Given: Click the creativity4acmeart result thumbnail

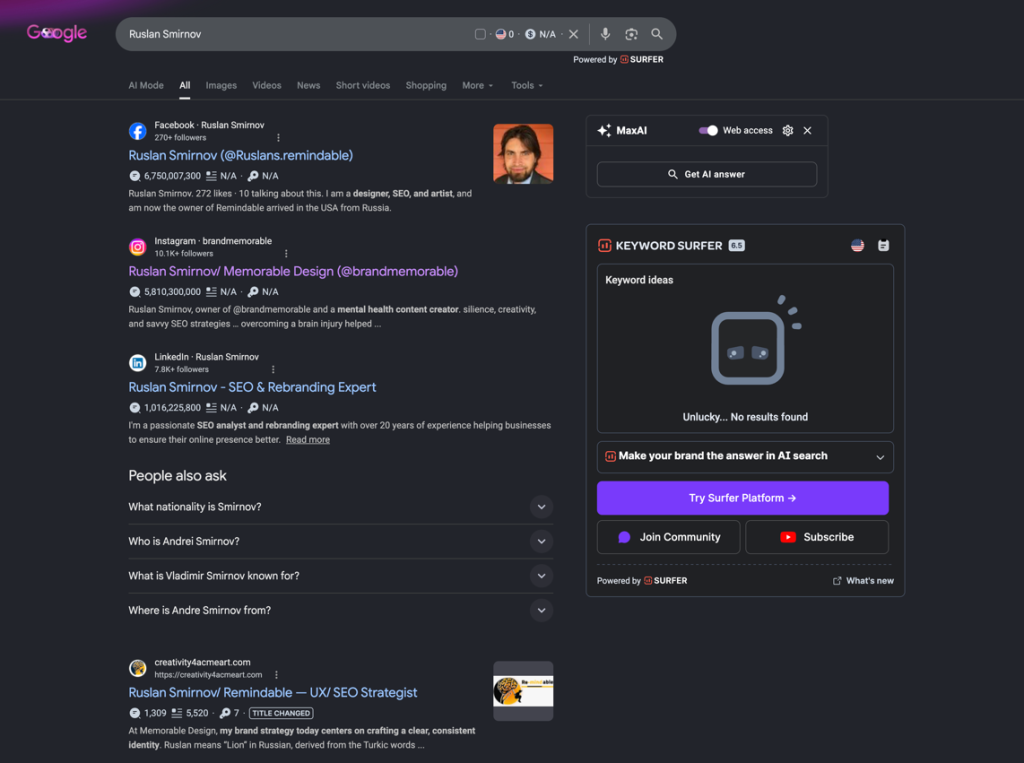Looking at the screenshot, I should click(x=523, y=691).
